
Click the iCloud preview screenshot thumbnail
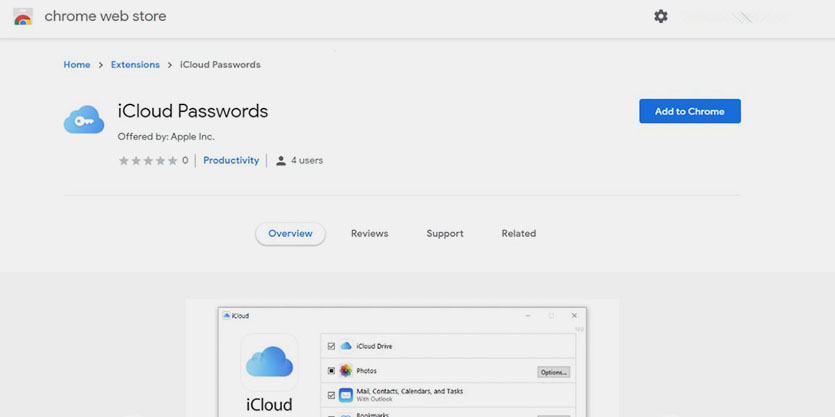(x=403, y=358)
